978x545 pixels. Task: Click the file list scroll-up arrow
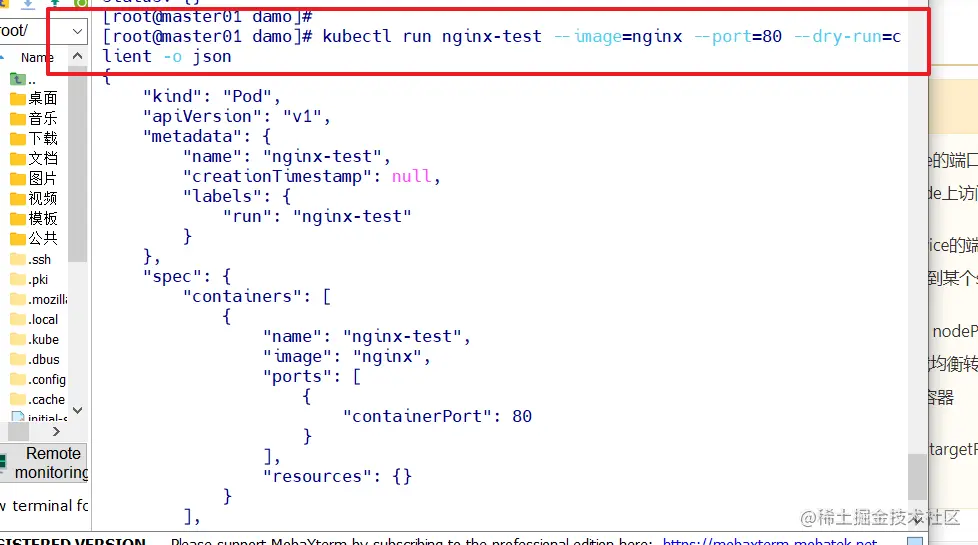click(77, 56)
